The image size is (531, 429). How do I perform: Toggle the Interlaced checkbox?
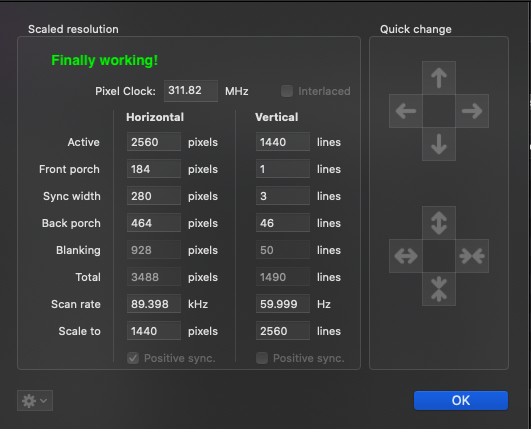pos(287,91)
